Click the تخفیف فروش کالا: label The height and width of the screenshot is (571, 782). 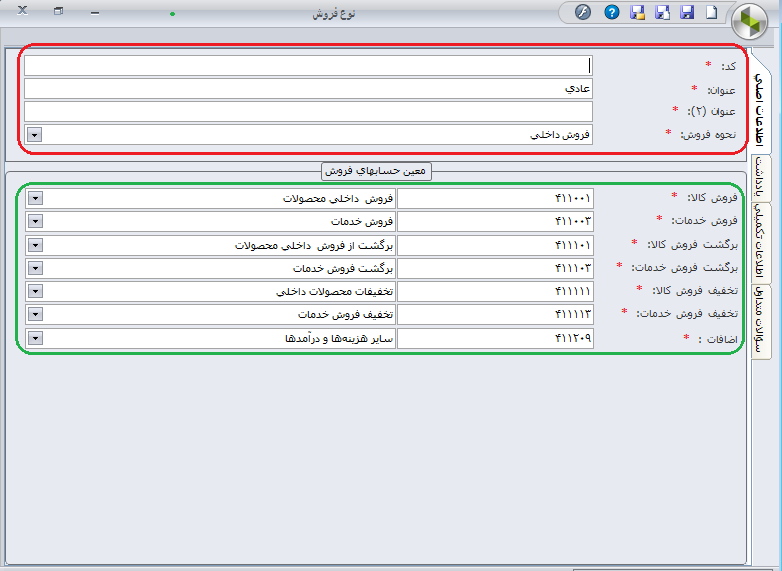[695, 290]
